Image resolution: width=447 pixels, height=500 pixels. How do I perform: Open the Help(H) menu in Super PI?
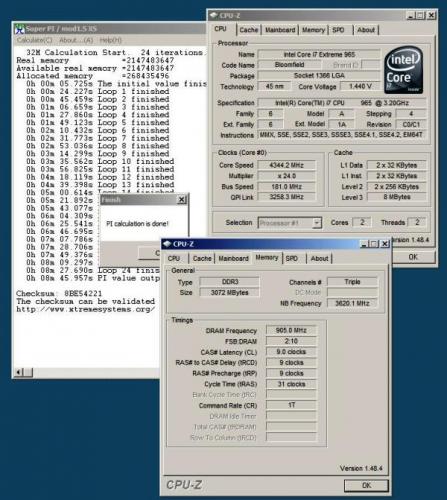[110, 40]
